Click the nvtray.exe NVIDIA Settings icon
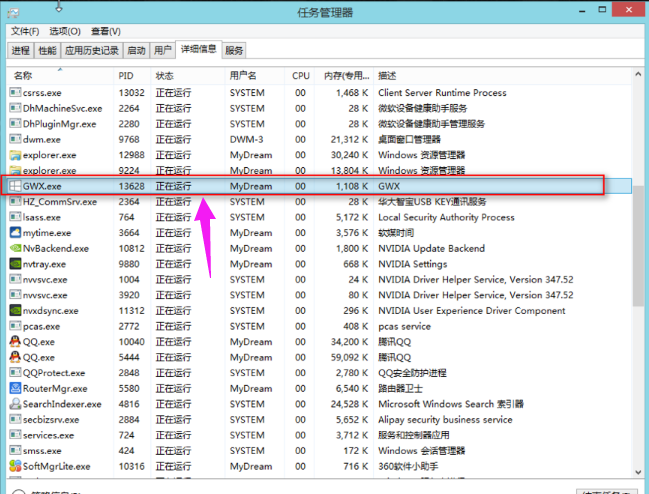 tap(15, 264)
